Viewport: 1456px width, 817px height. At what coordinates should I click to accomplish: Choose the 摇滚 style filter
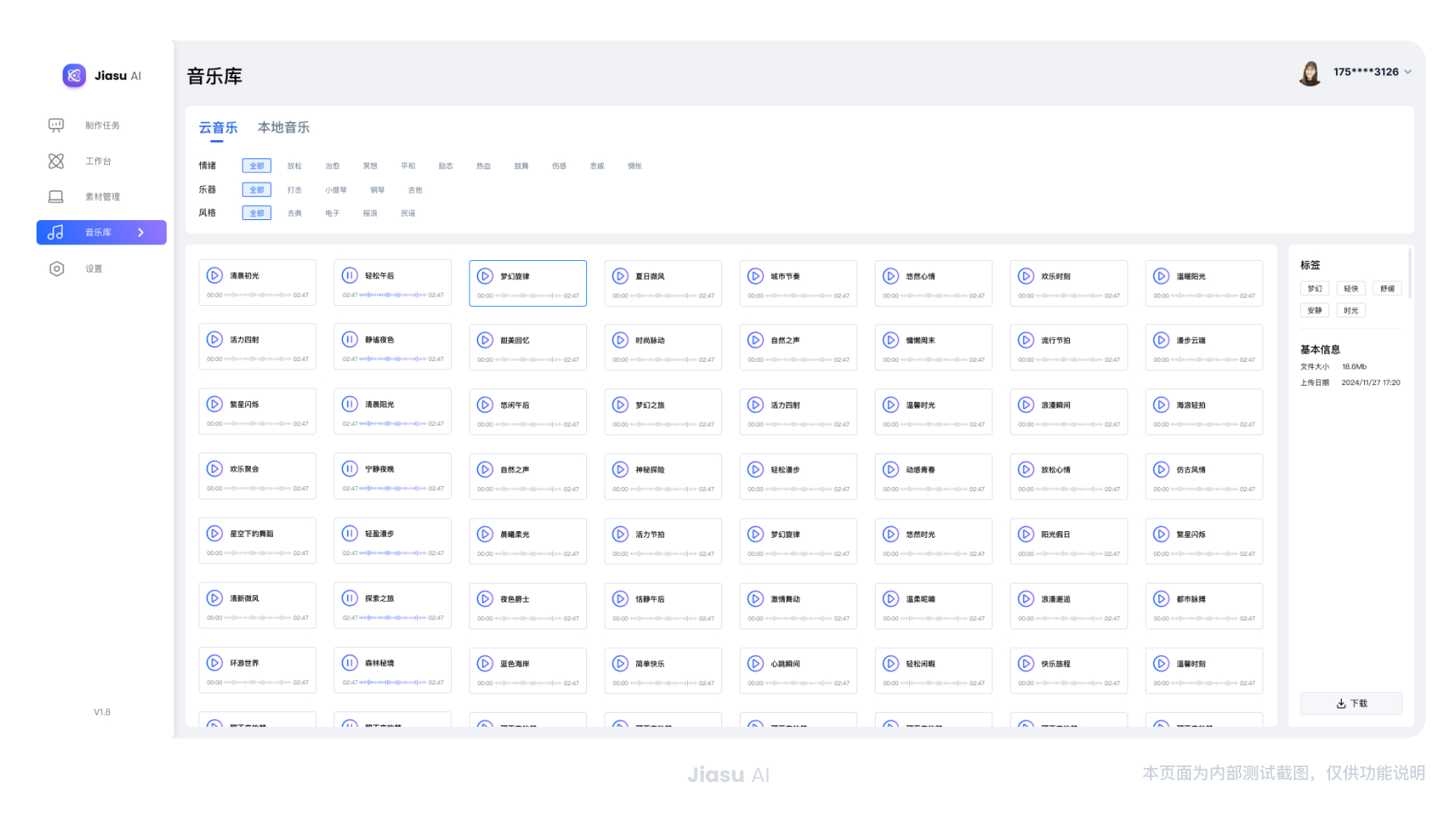(369, 213)
